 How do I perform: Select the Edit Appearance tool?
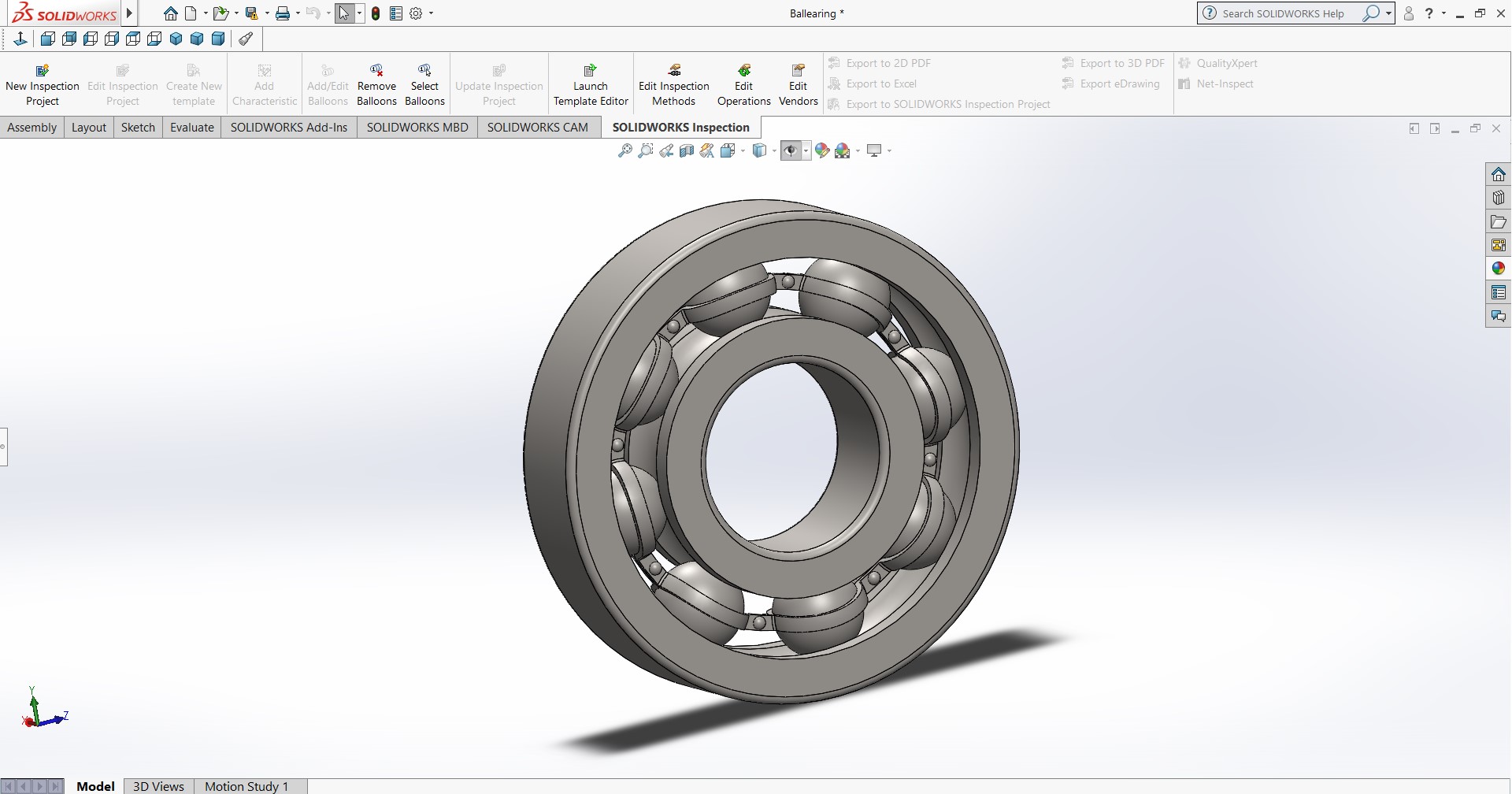tap(822, 150)
